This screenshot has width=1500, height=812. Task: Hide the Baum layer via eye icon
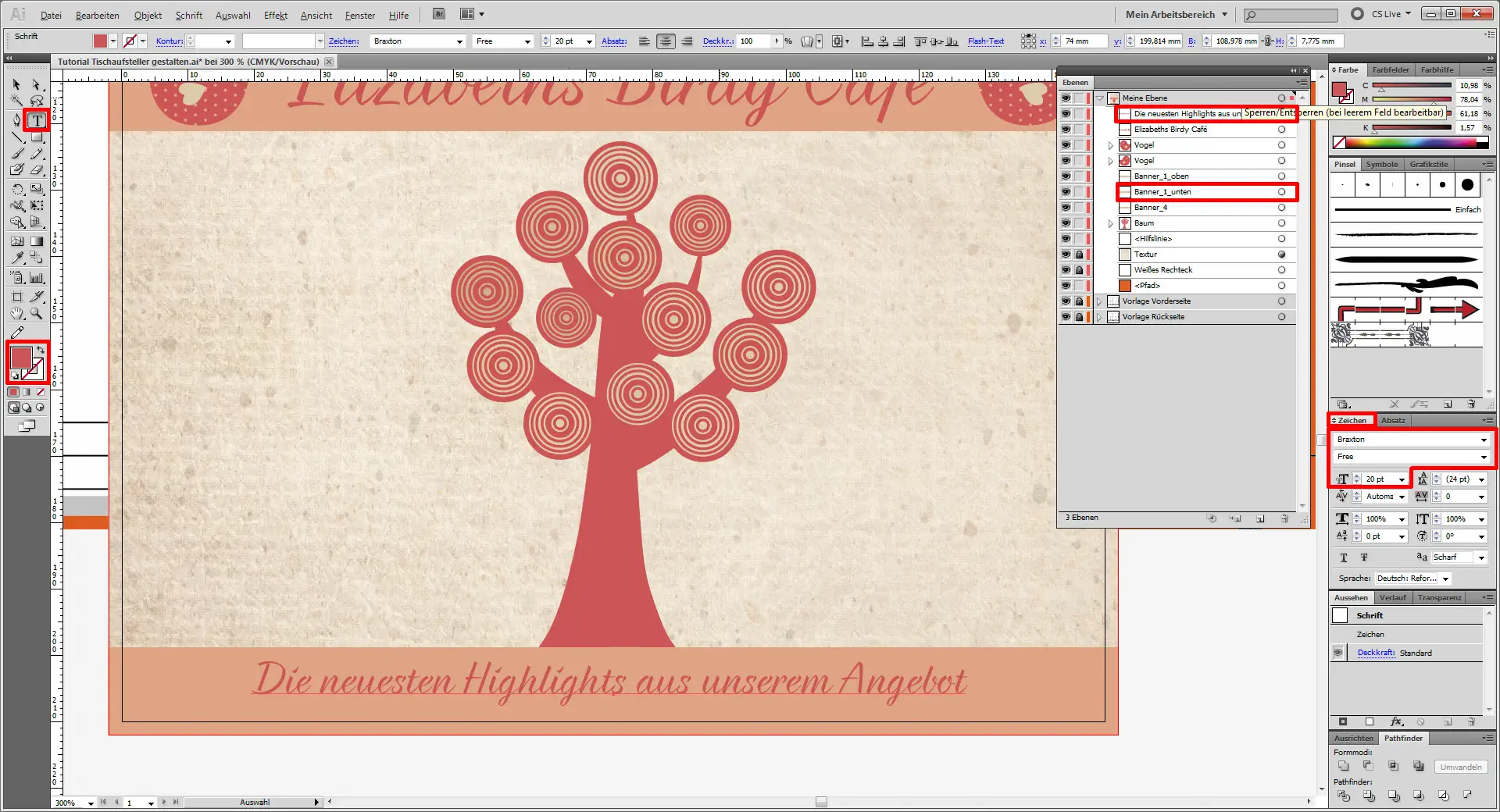(x=1066, y=223)
